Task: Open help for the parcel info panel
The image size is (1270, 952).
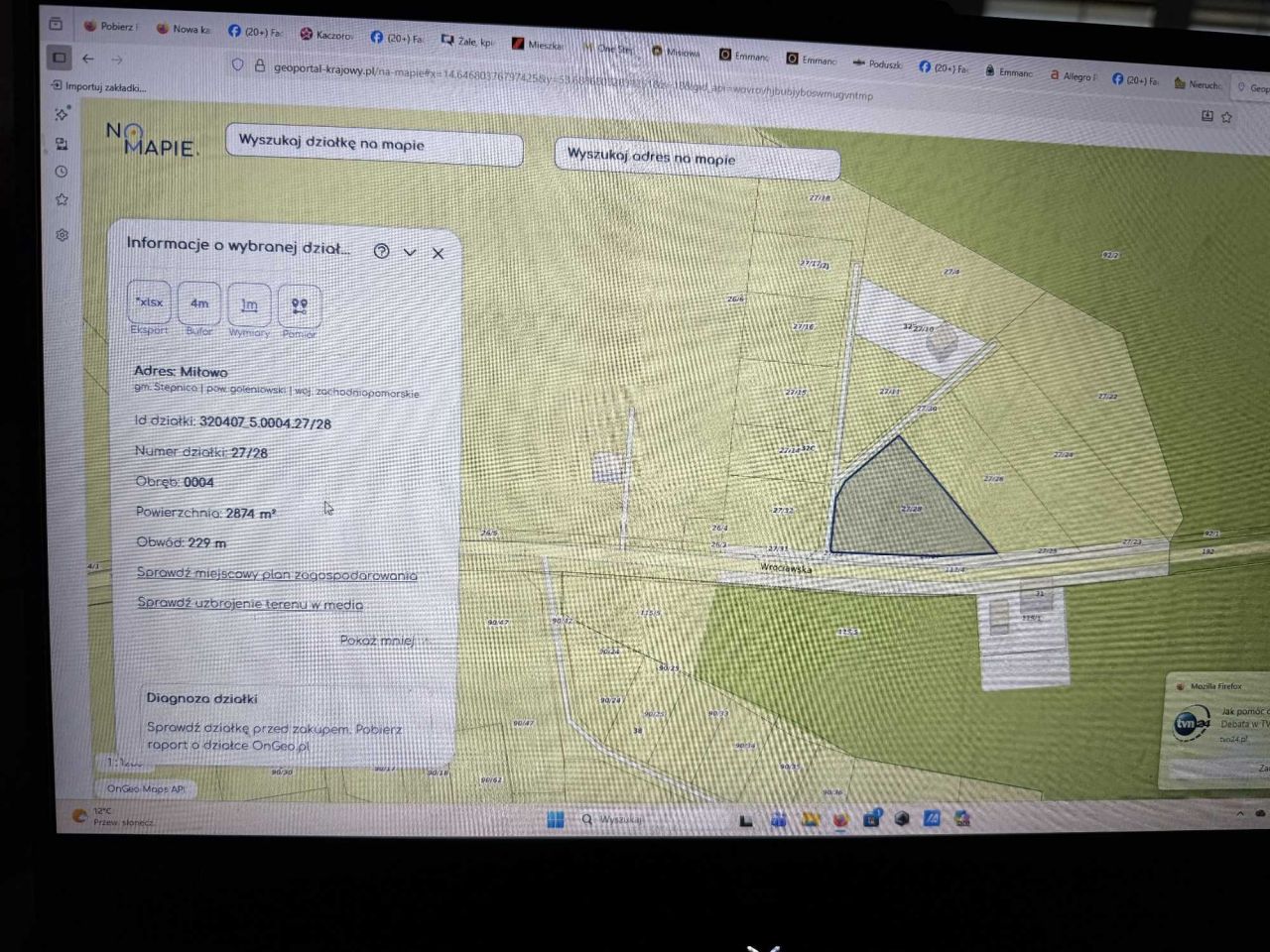Action: (381, 251)
